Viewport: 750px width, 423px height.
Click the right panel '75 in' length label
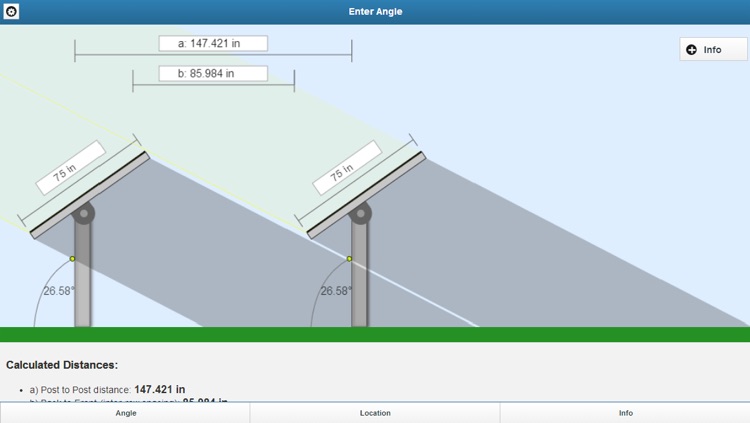[x=347, y=167]
